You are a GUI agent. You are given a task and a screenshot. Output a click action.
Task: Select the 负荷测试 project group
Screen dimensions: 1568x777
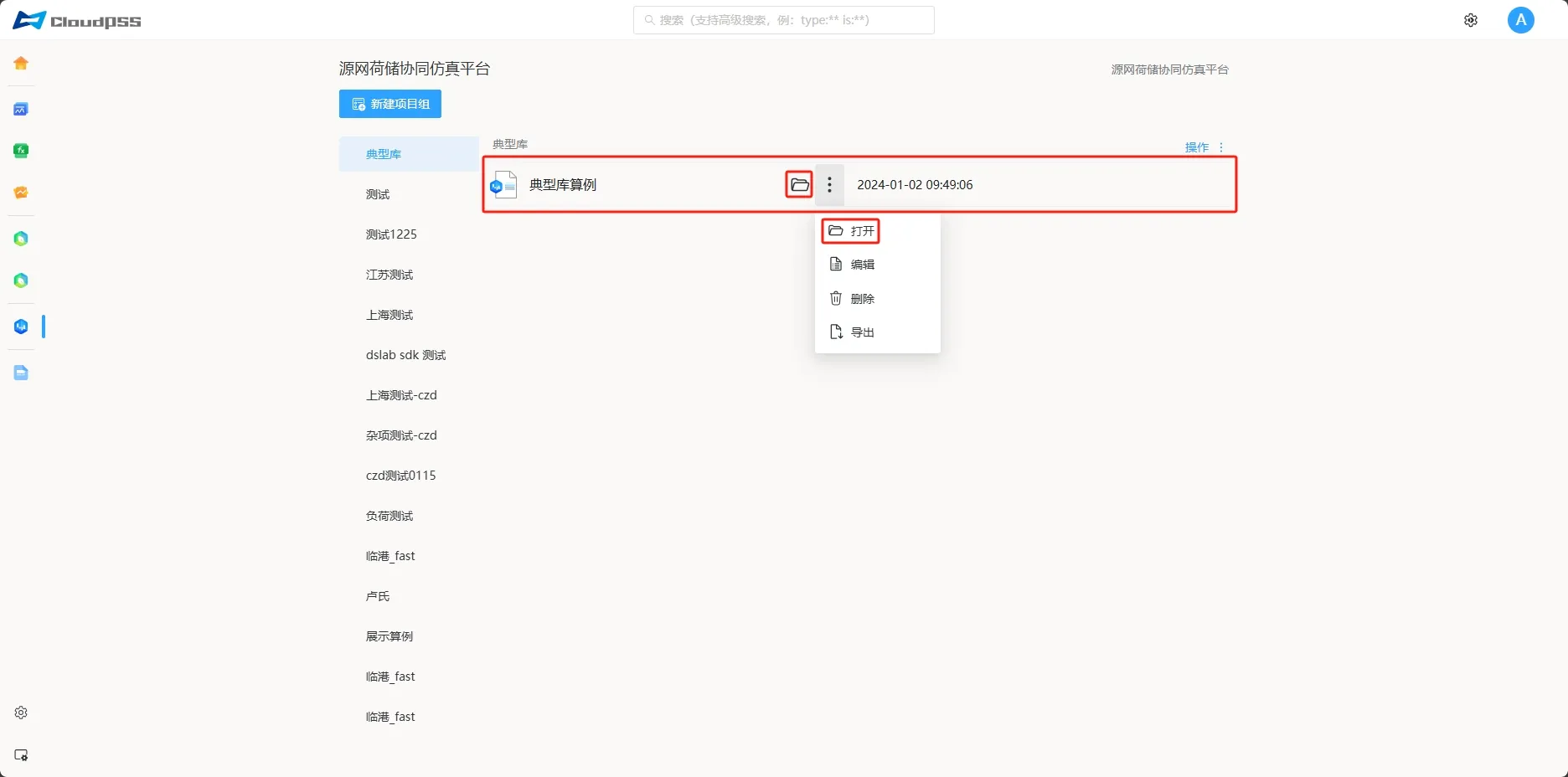click(409, 516)
